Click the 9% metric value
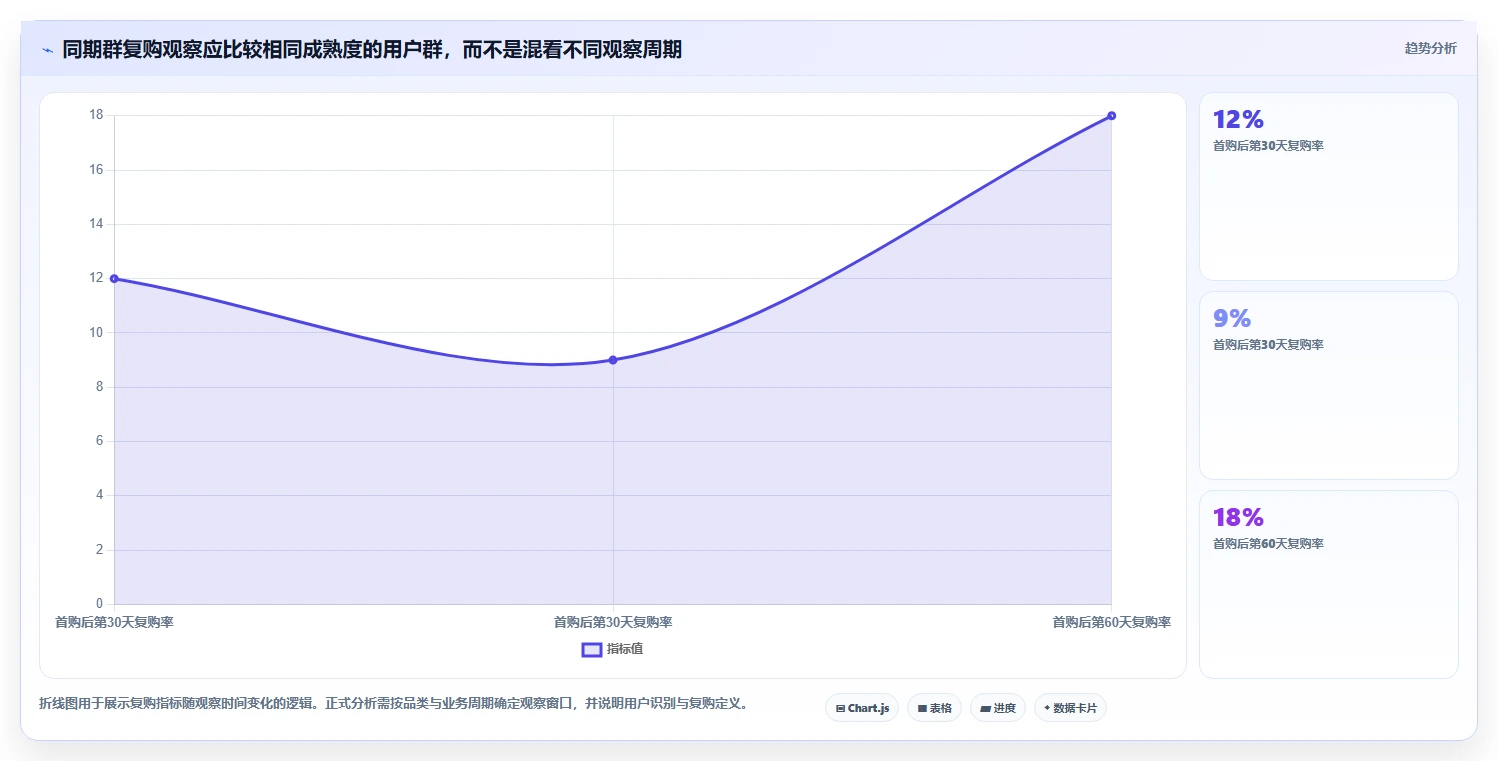Screen dimensions: 1498x761 click(x=1232, y=319)
